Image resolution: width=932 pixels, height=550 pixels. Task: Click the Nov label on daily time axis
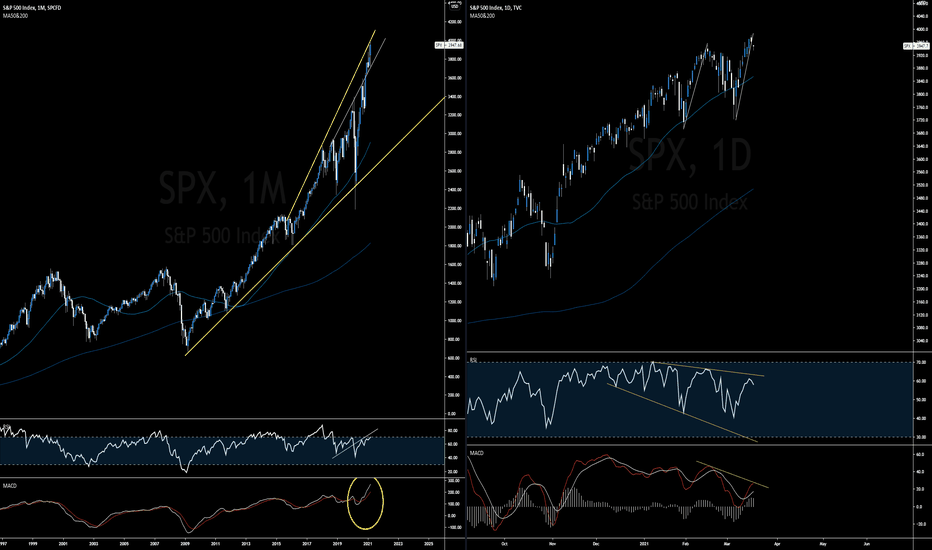pos(552,543)
